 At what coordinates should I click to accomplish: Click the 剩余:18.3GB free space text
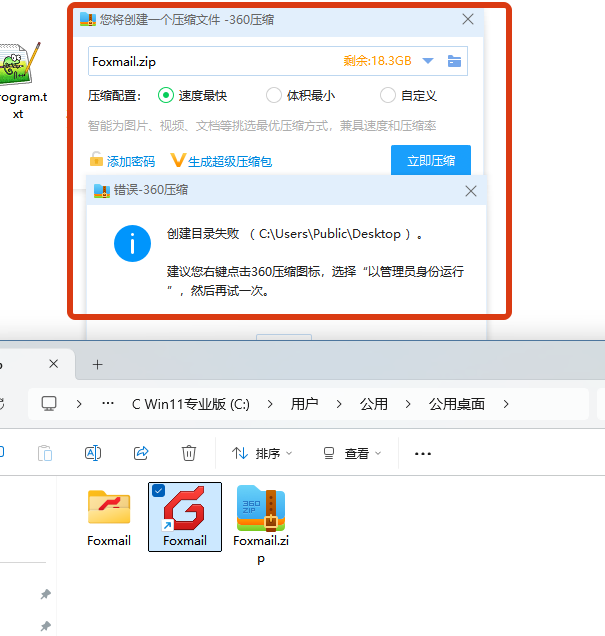pos(378,61)
